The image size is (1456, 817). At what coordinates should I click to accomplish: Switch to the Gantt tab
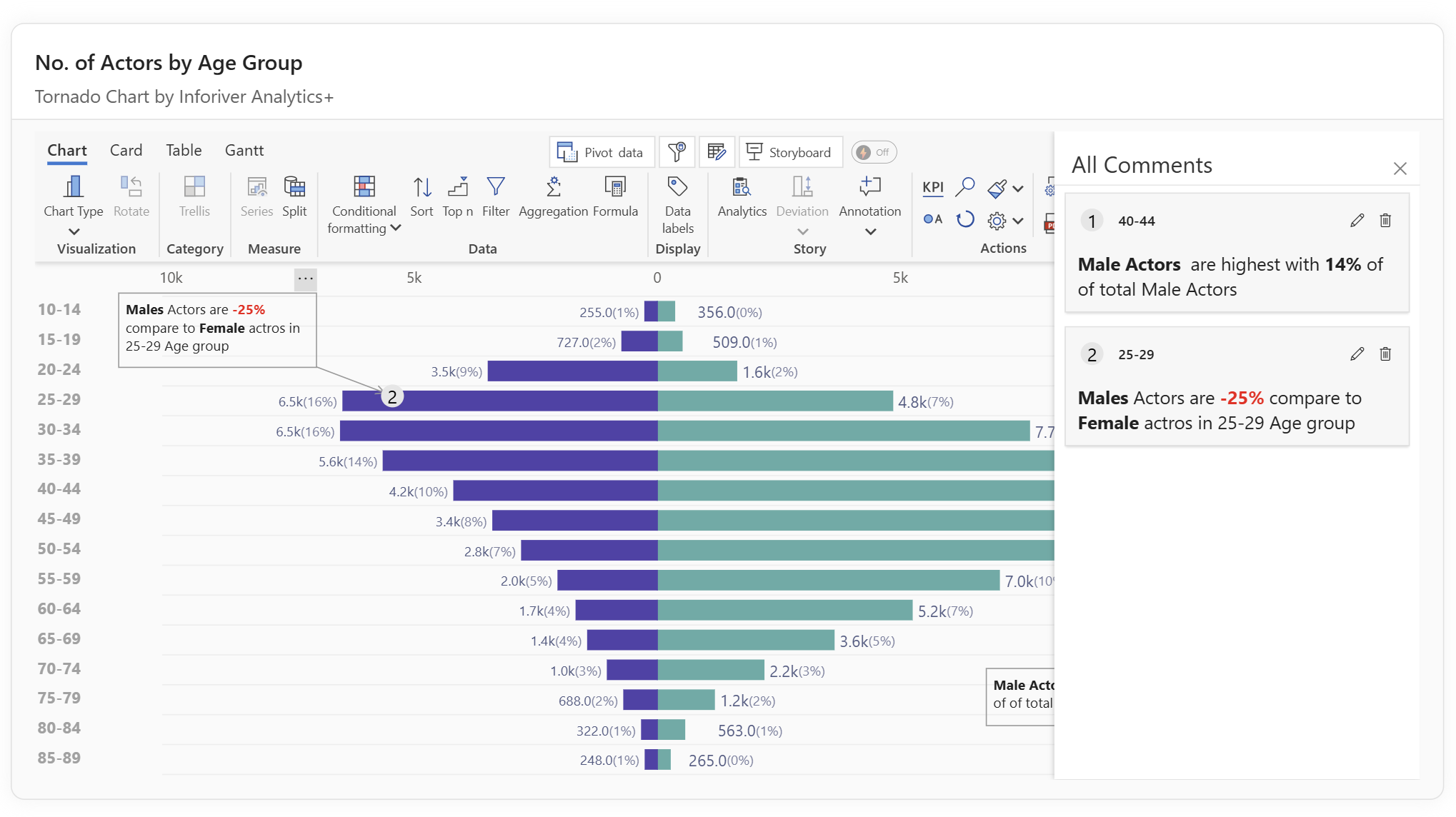244,151
